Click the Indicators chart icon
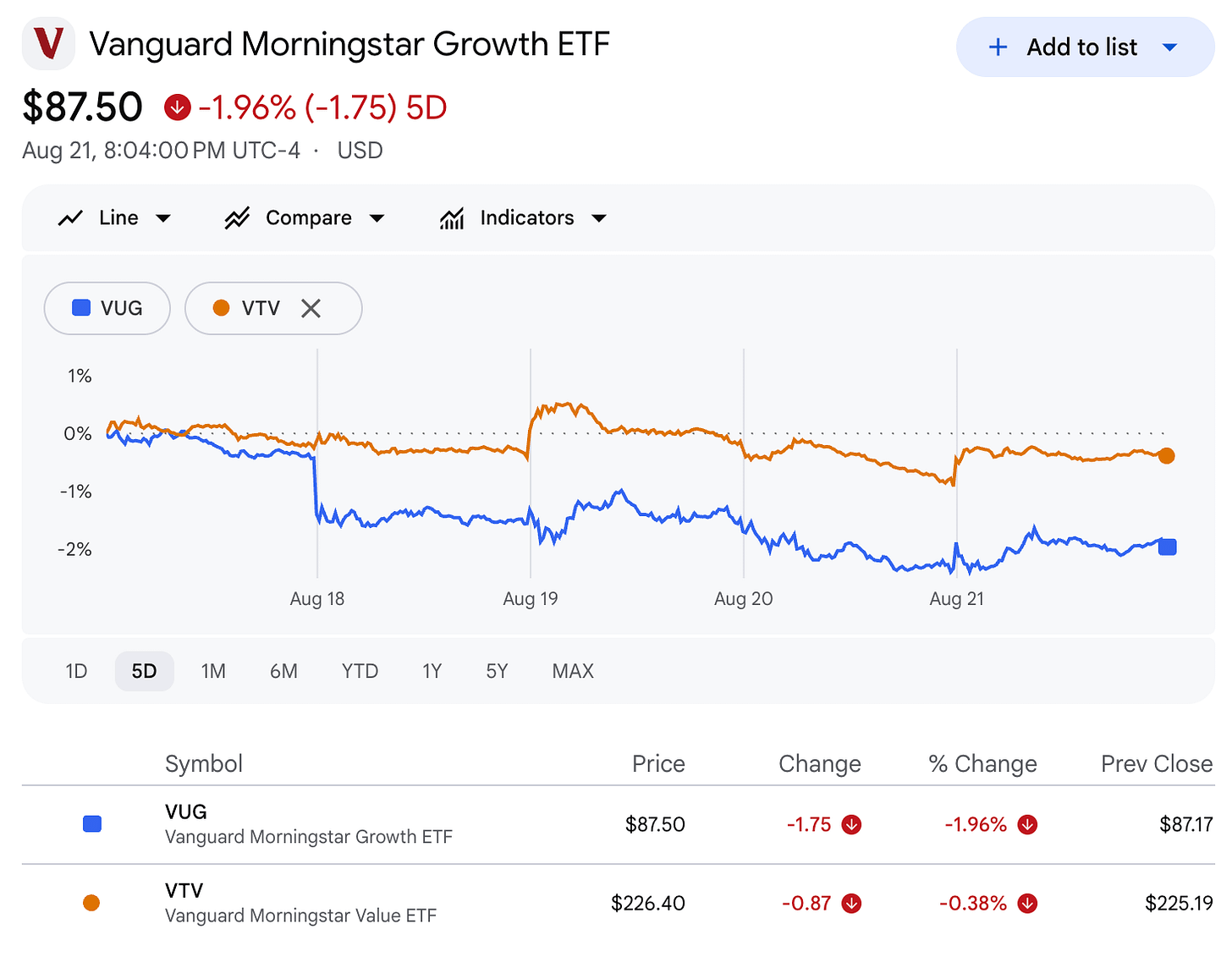This screenshot has width=1232, height=957. pos(452,218)
